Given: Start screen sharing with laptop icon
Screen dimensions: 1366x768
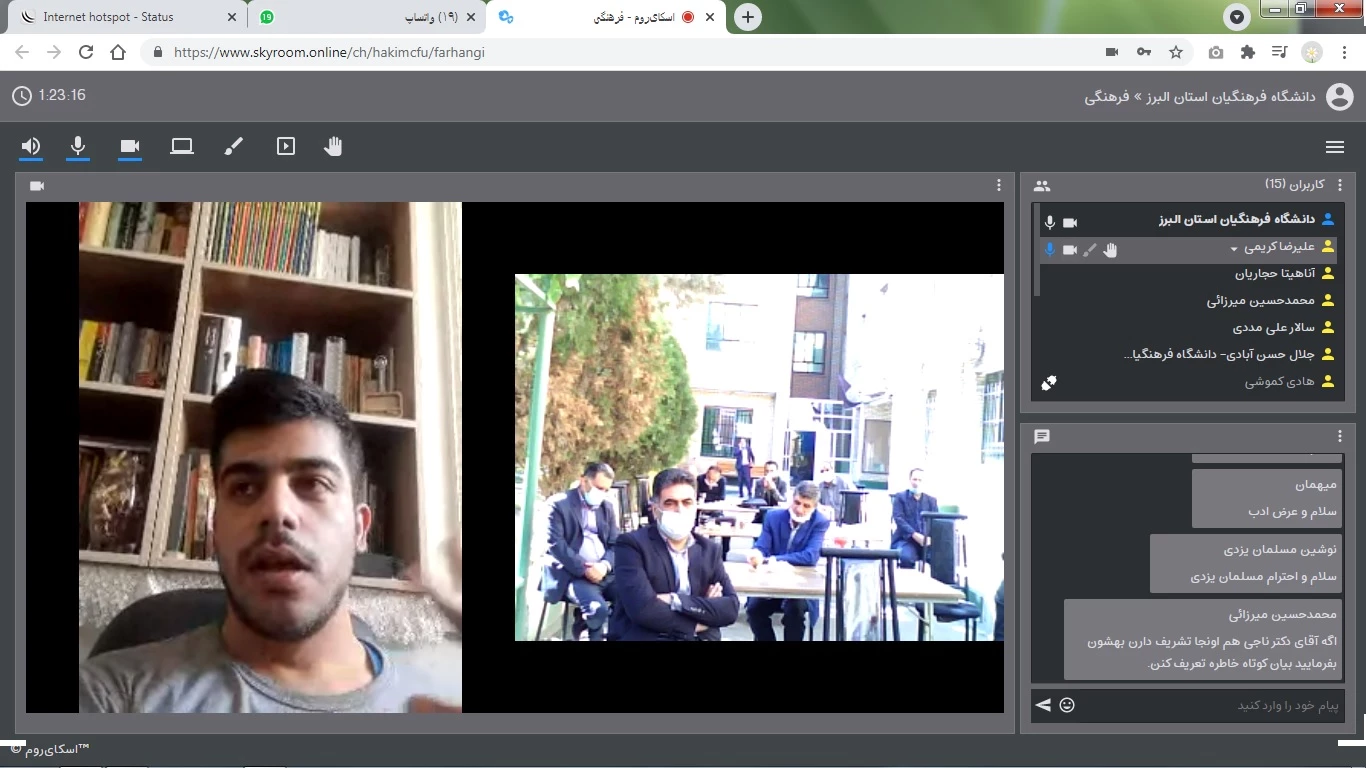Looking at the screenshot, I should (182, 147).
